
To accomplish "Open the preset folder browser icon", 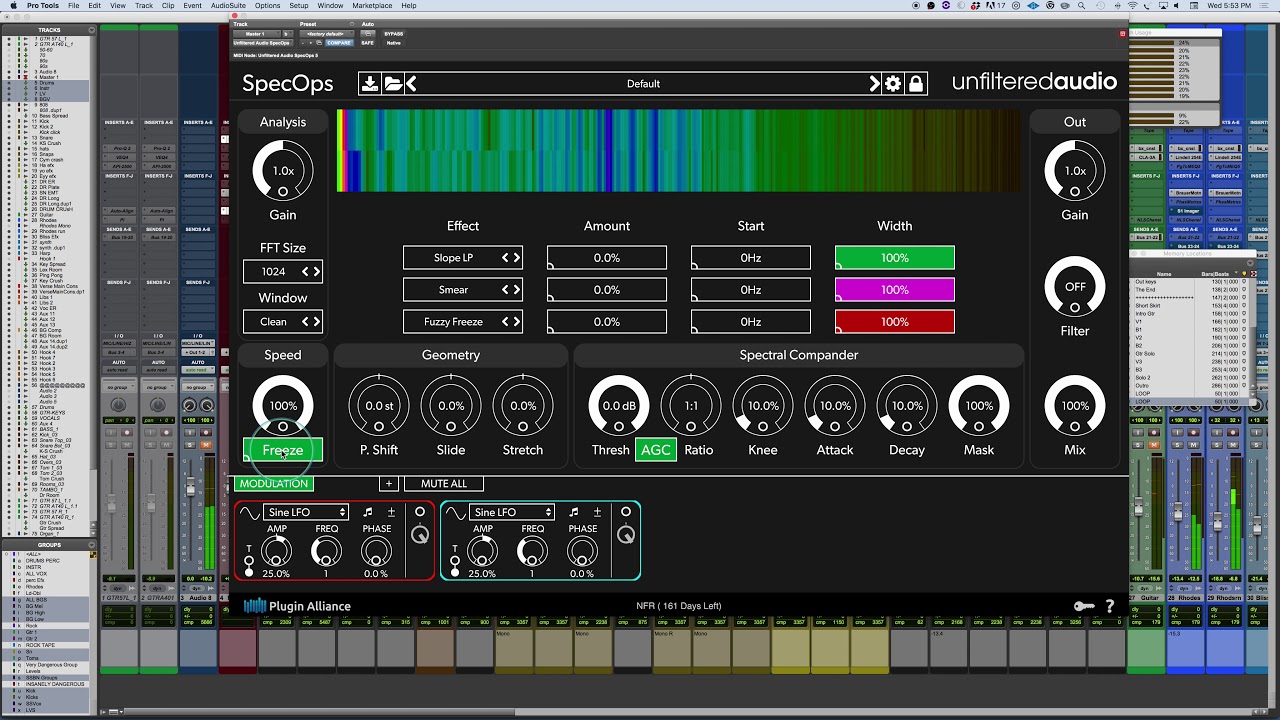I will [393, 83].
